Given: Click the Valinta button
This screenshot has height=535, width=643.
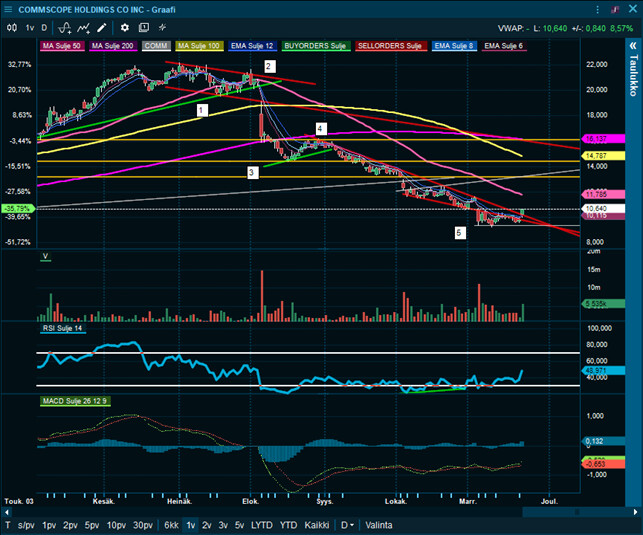Looking at the screenshot, I should pyautogui.click(x=379, y=524).
